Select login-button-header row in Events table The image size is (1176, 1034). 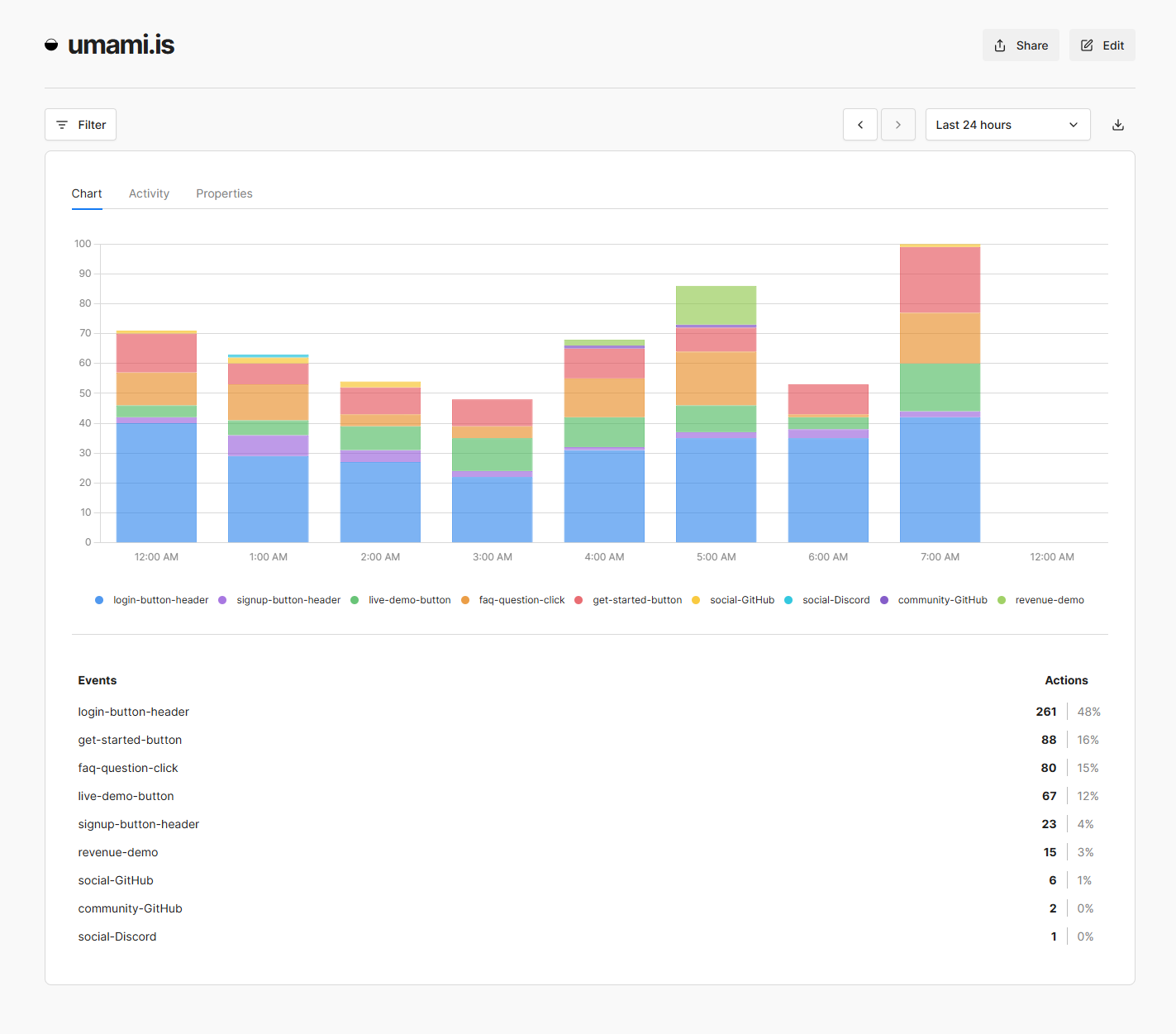click(x=134, y=712)
